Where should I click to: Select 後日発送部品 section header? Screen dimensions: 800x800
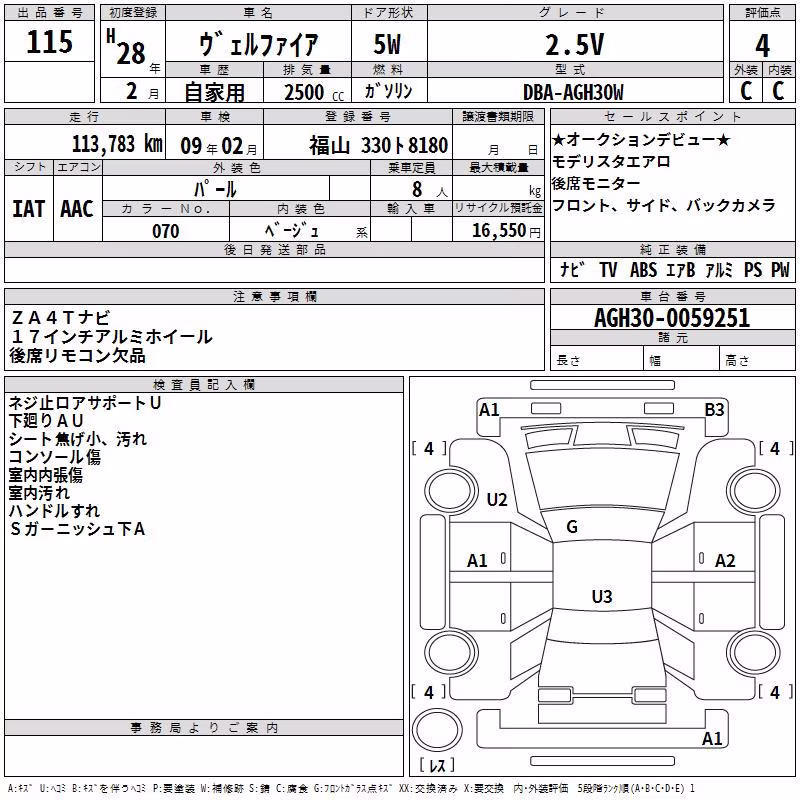[x=274, y=249]
